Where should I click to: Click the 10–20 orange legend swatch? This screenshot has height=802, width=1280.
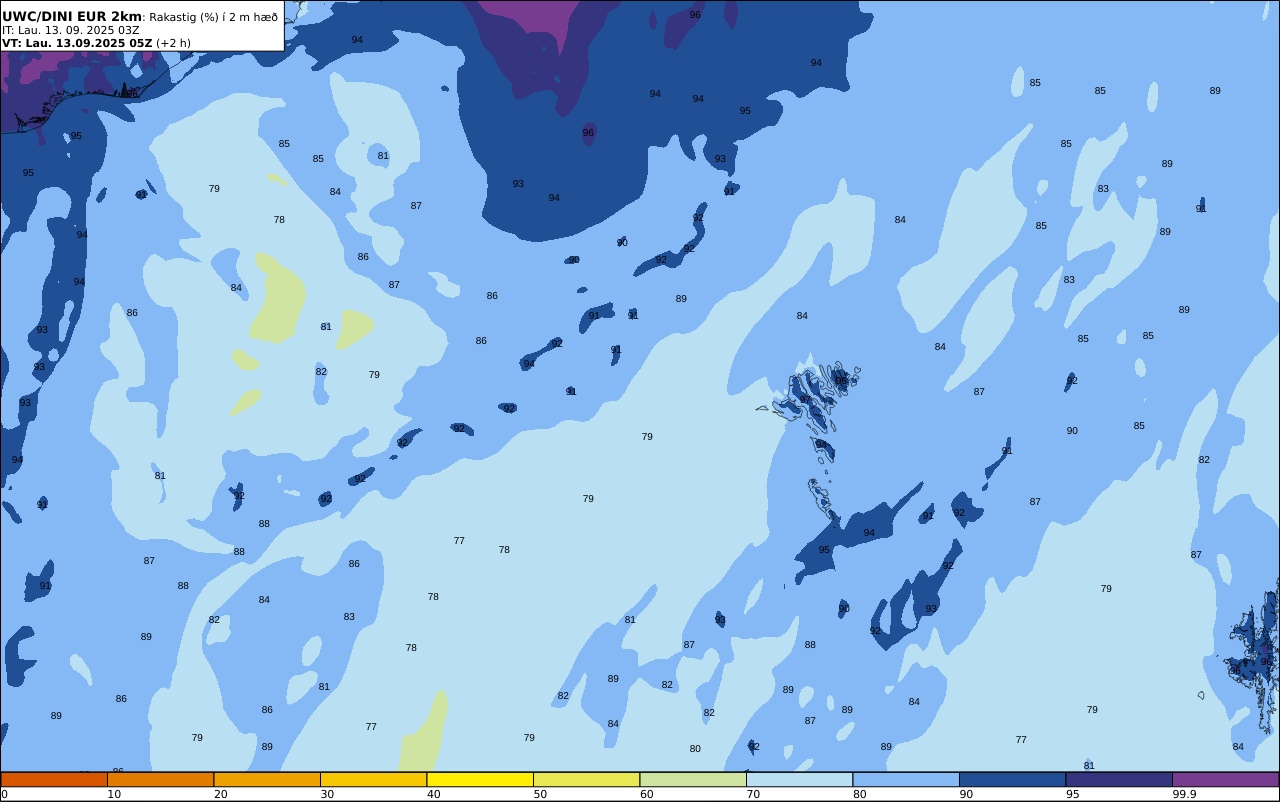pyautogui.click(x=160, y=779)
